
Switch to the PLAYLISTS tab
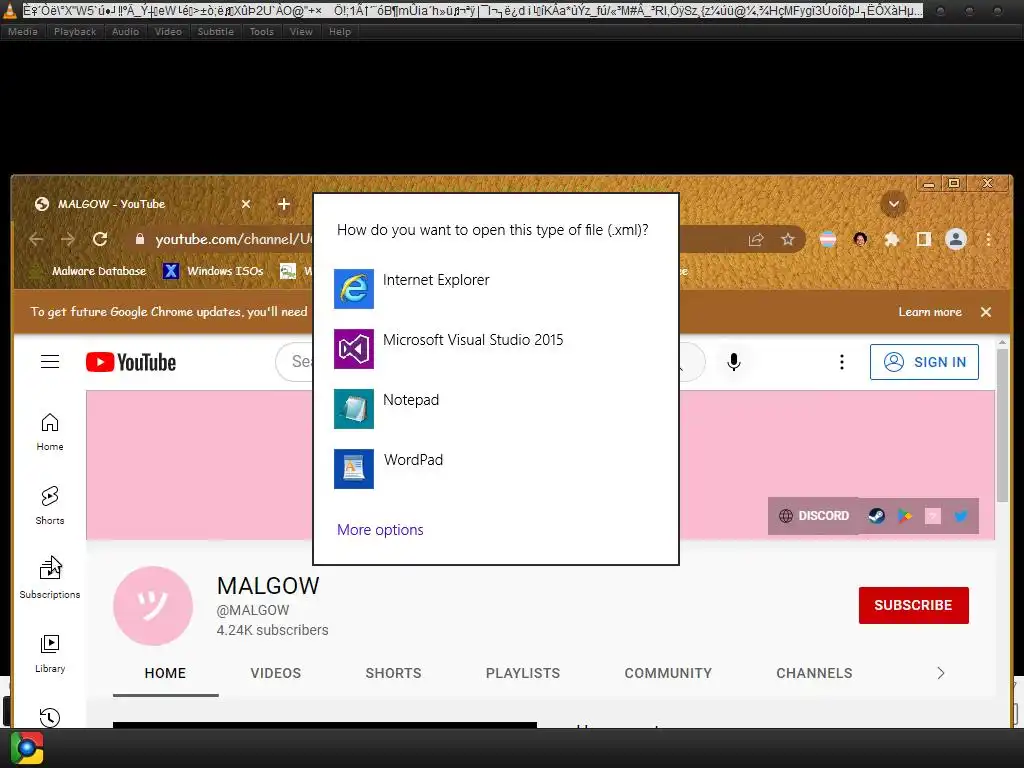[522, 673]
